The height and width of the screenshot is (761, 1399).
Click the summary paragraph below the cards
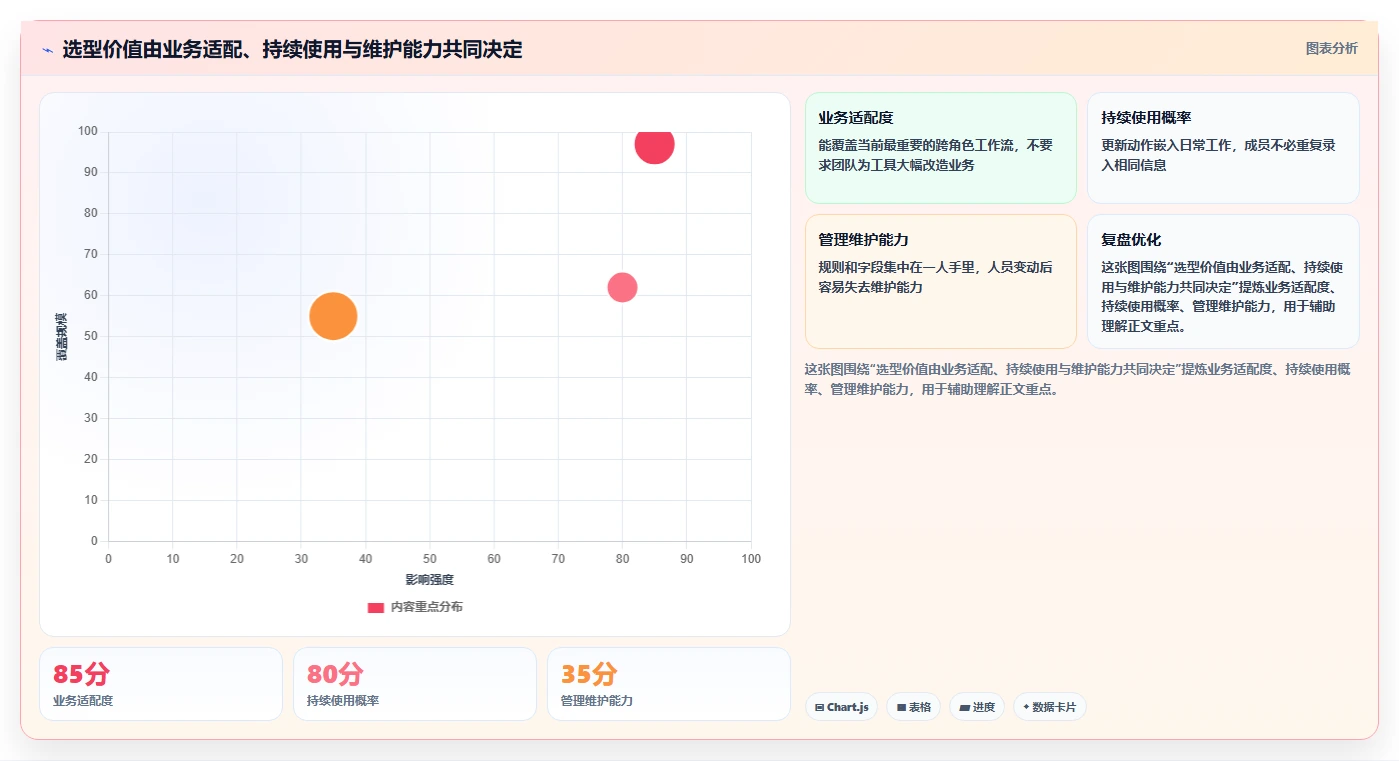(x=1077, y=379)
